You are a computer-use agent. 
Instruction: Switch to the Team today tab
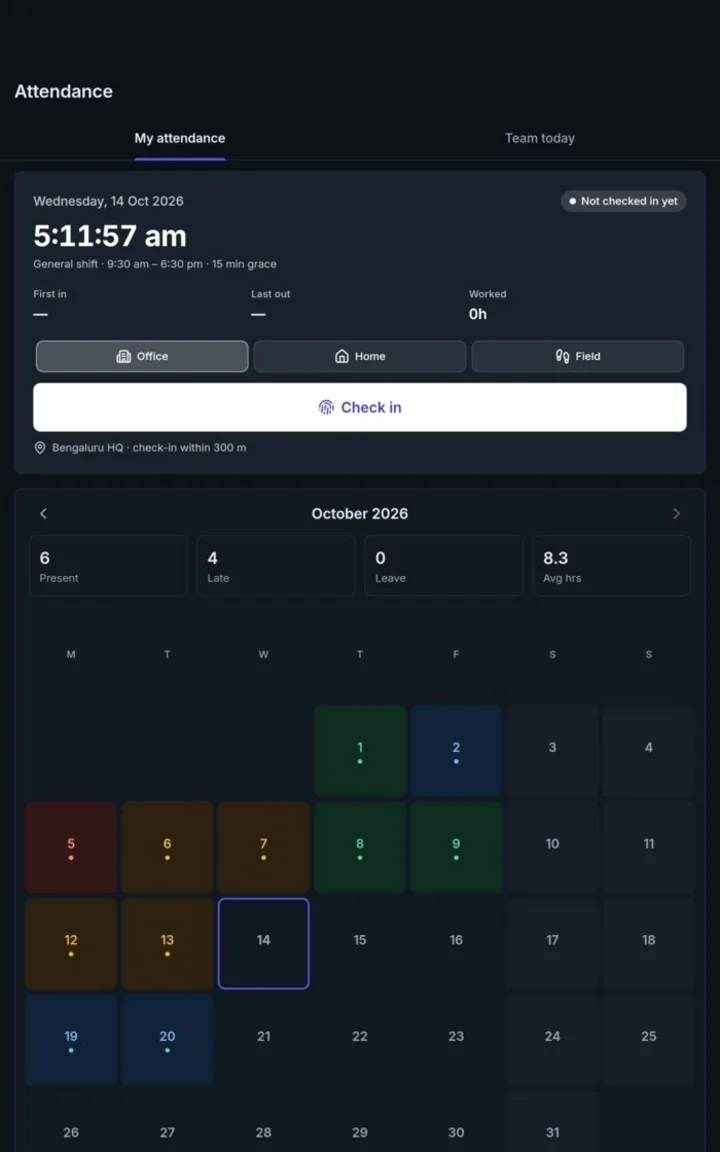point(540,138)
